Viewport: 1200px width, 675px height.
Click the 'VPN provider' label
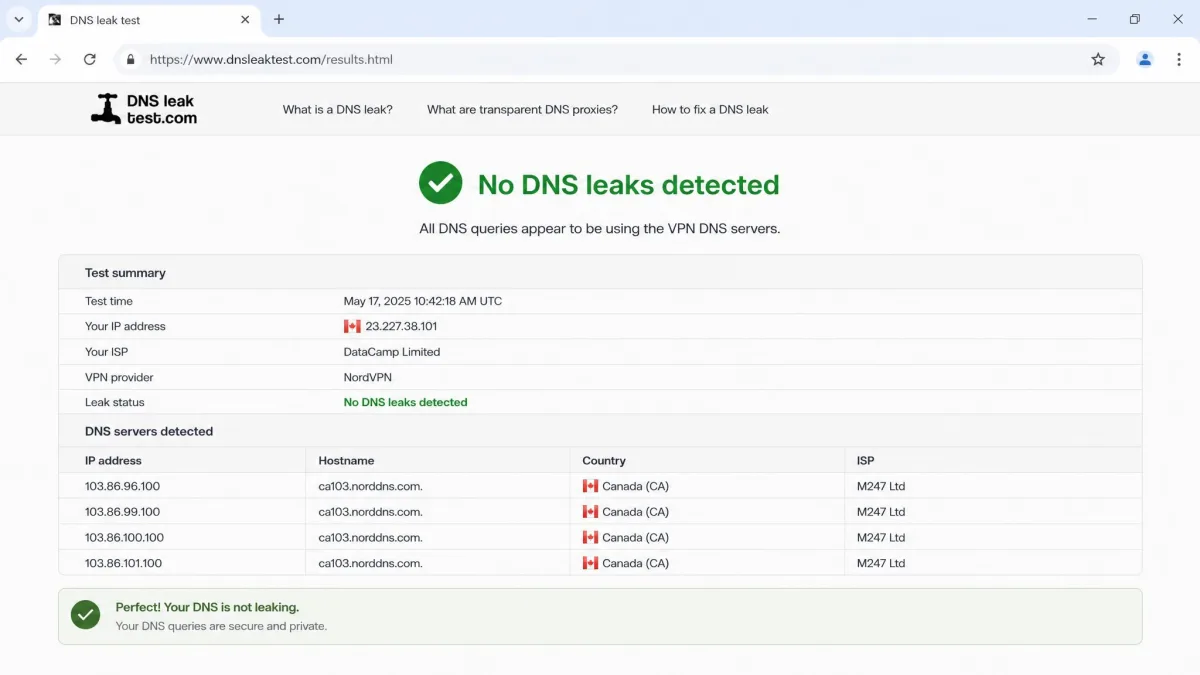(x=119, y=377)
